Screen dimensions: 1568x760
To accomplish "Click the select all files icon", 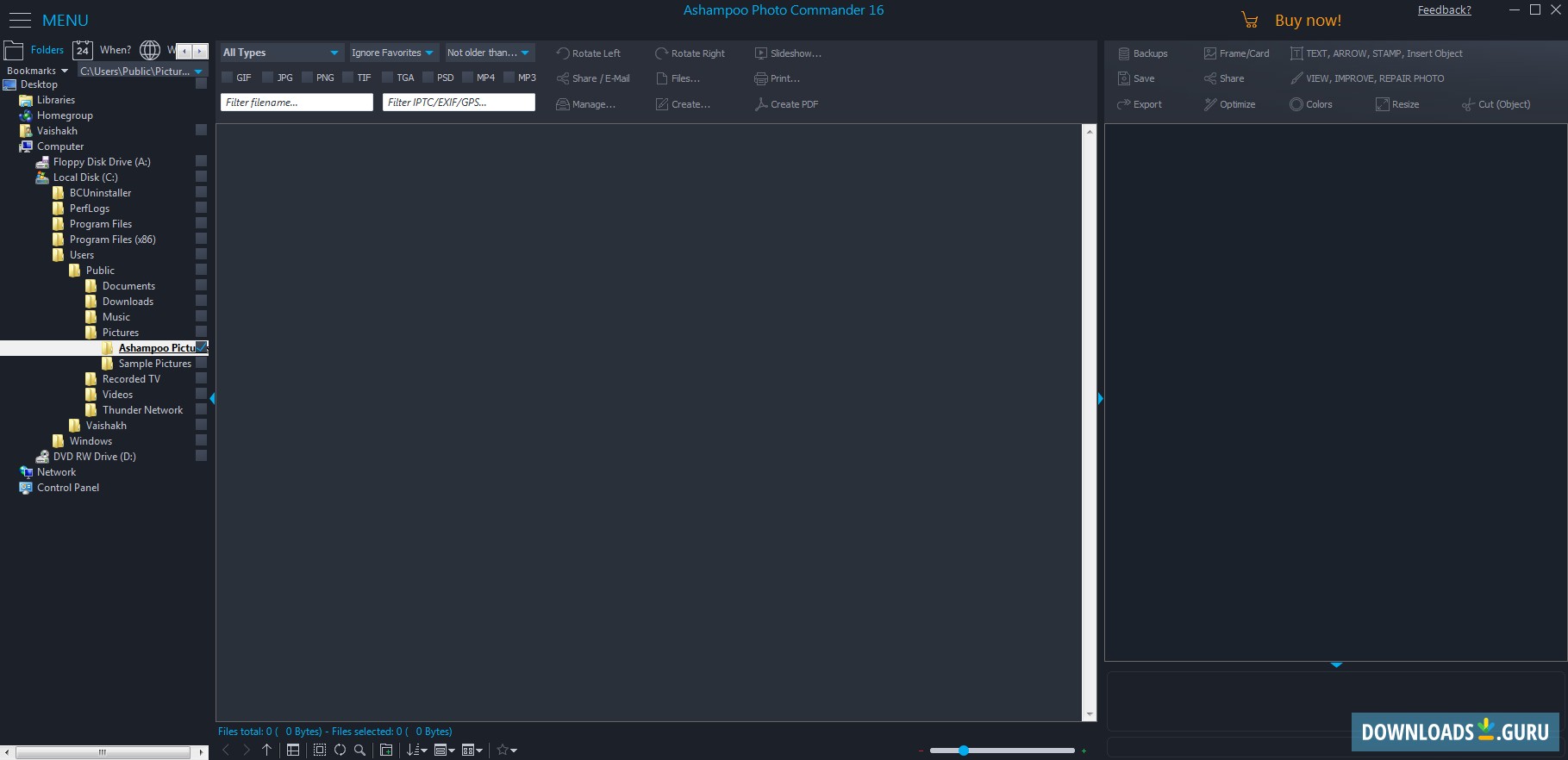I will (320, 750).
